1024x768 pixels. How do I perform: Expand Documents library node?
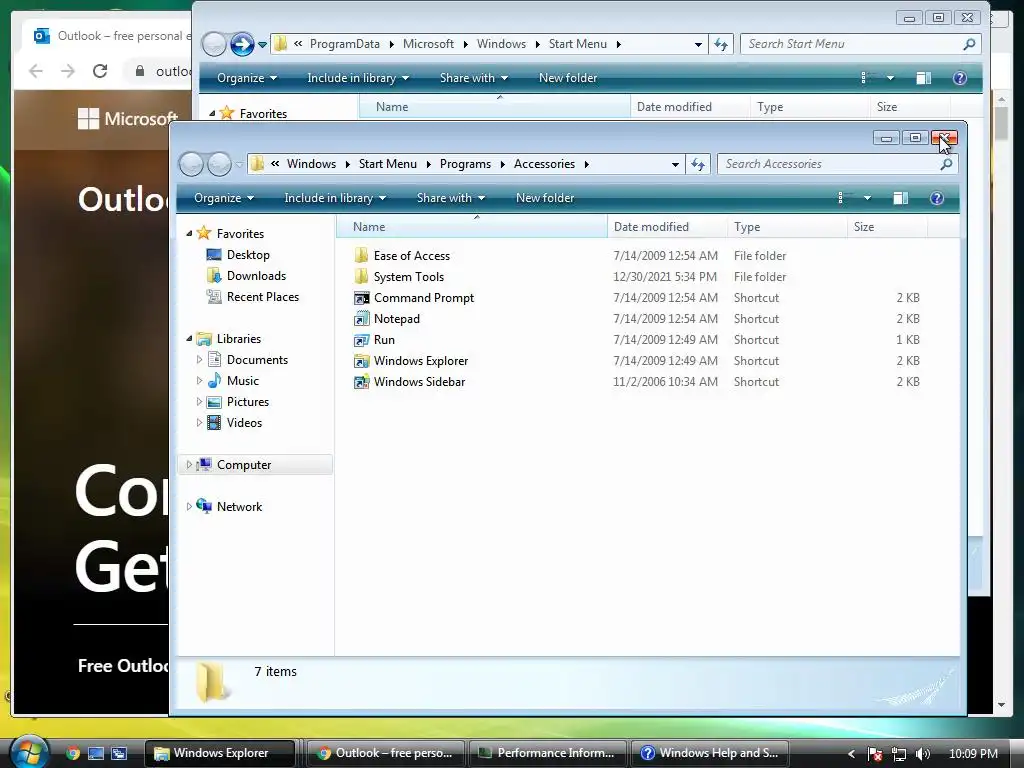pyautogui.click(x=199, y=360)
